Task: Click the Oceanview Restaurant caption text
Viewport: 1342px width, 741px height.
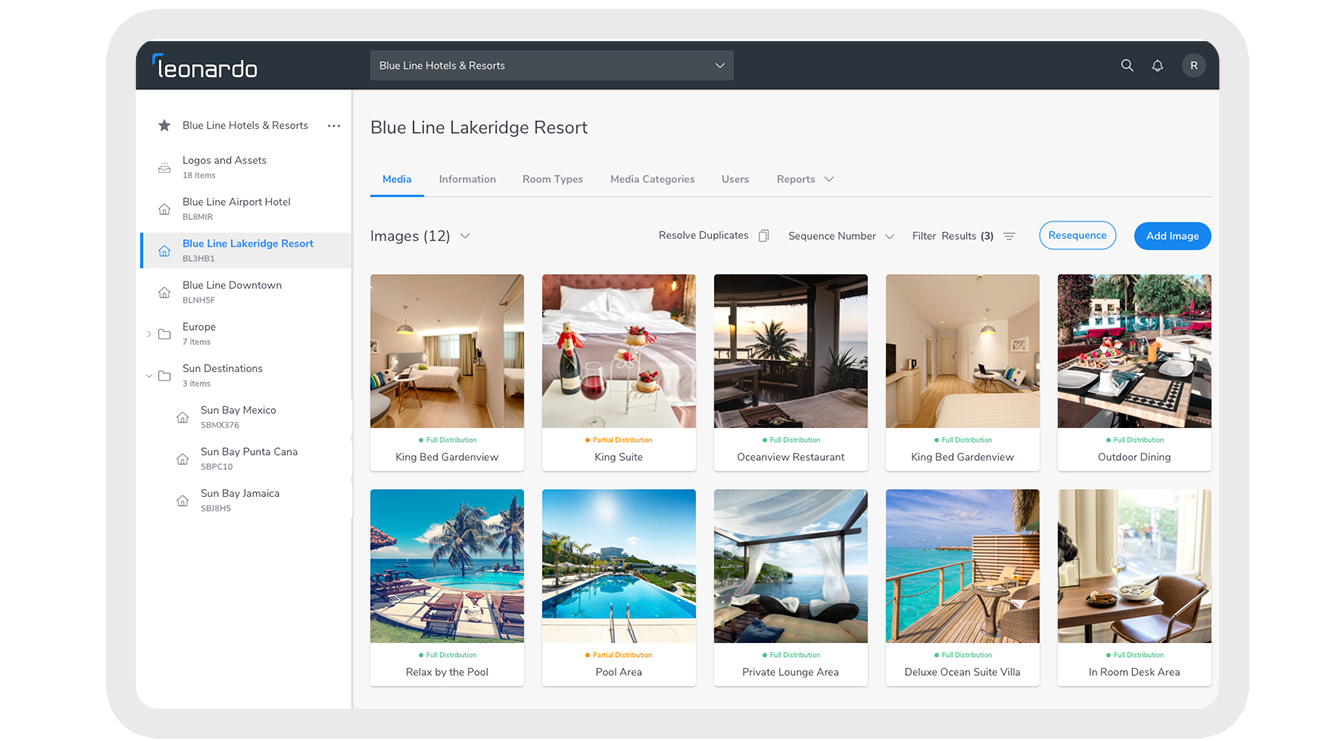Action: coord(791,457)
